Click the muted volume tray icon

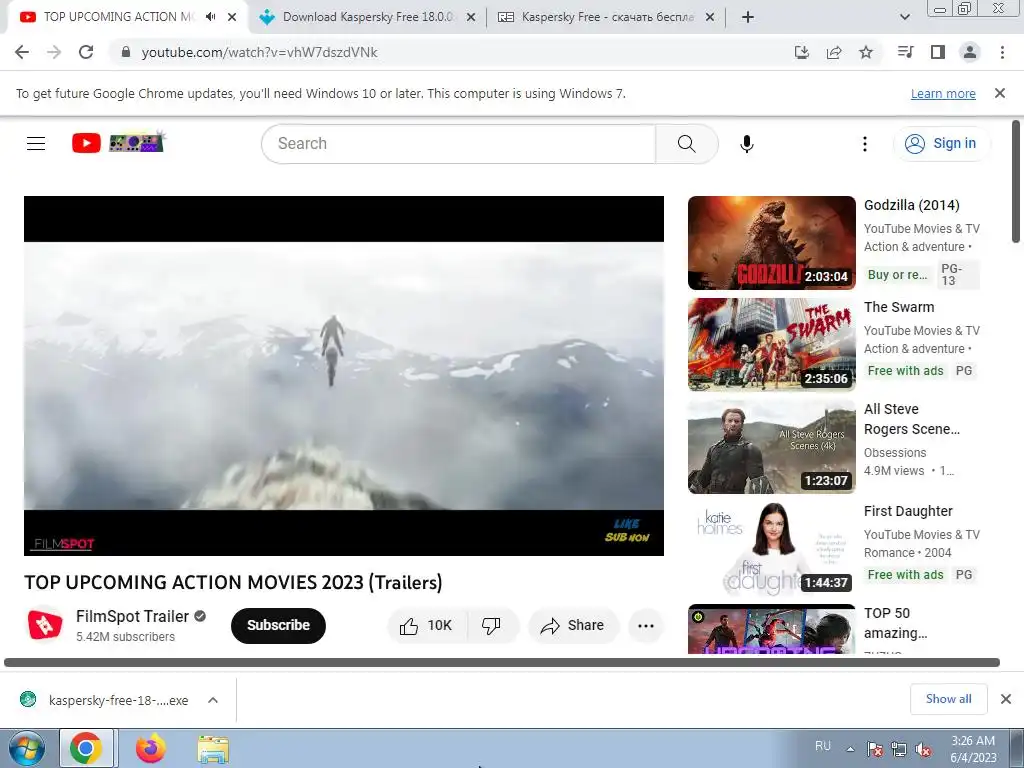(x=923, y=749)
